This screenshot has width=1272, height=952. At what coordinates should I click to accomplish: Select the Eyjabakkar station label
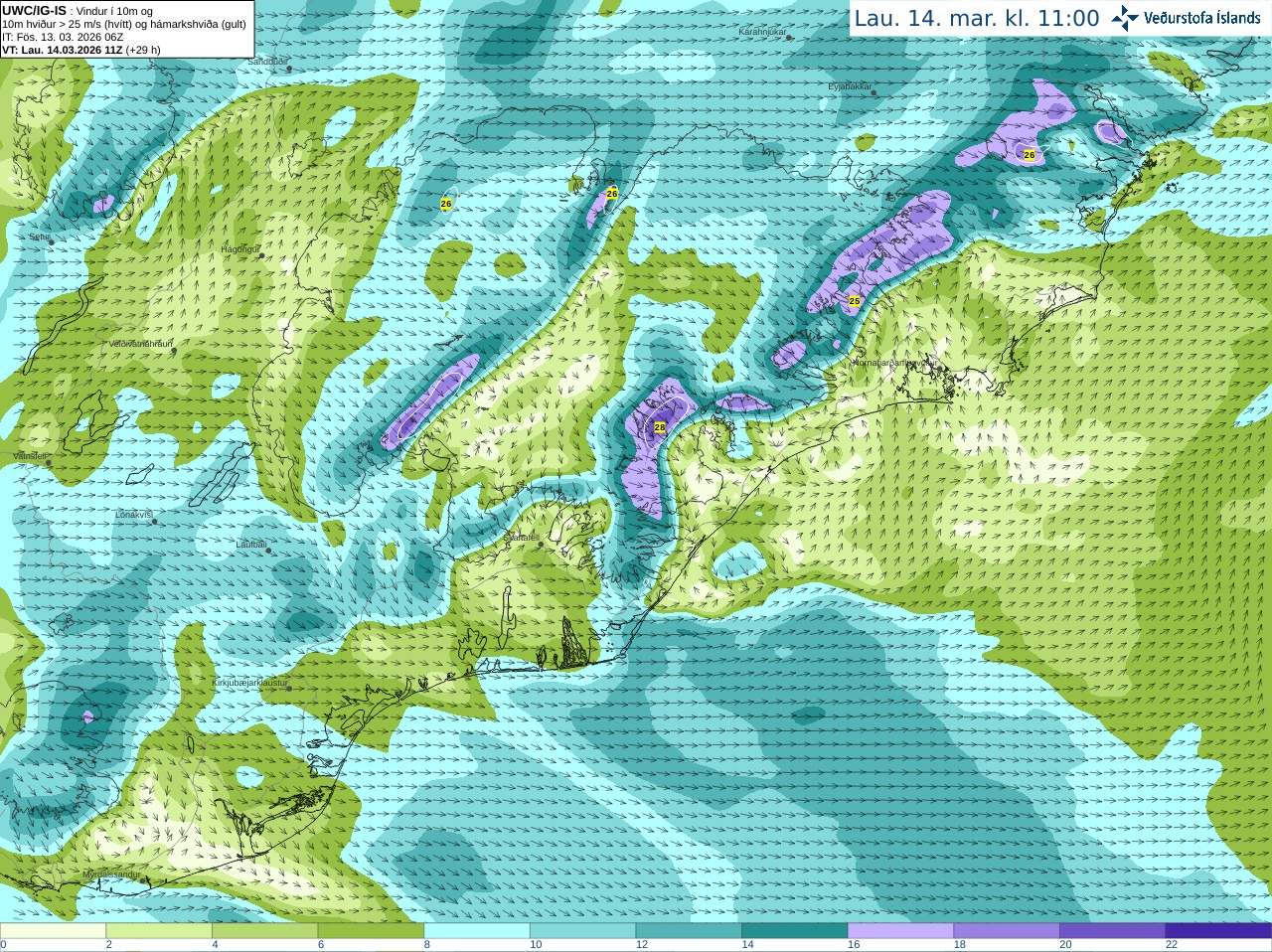[x=850, y=87]
